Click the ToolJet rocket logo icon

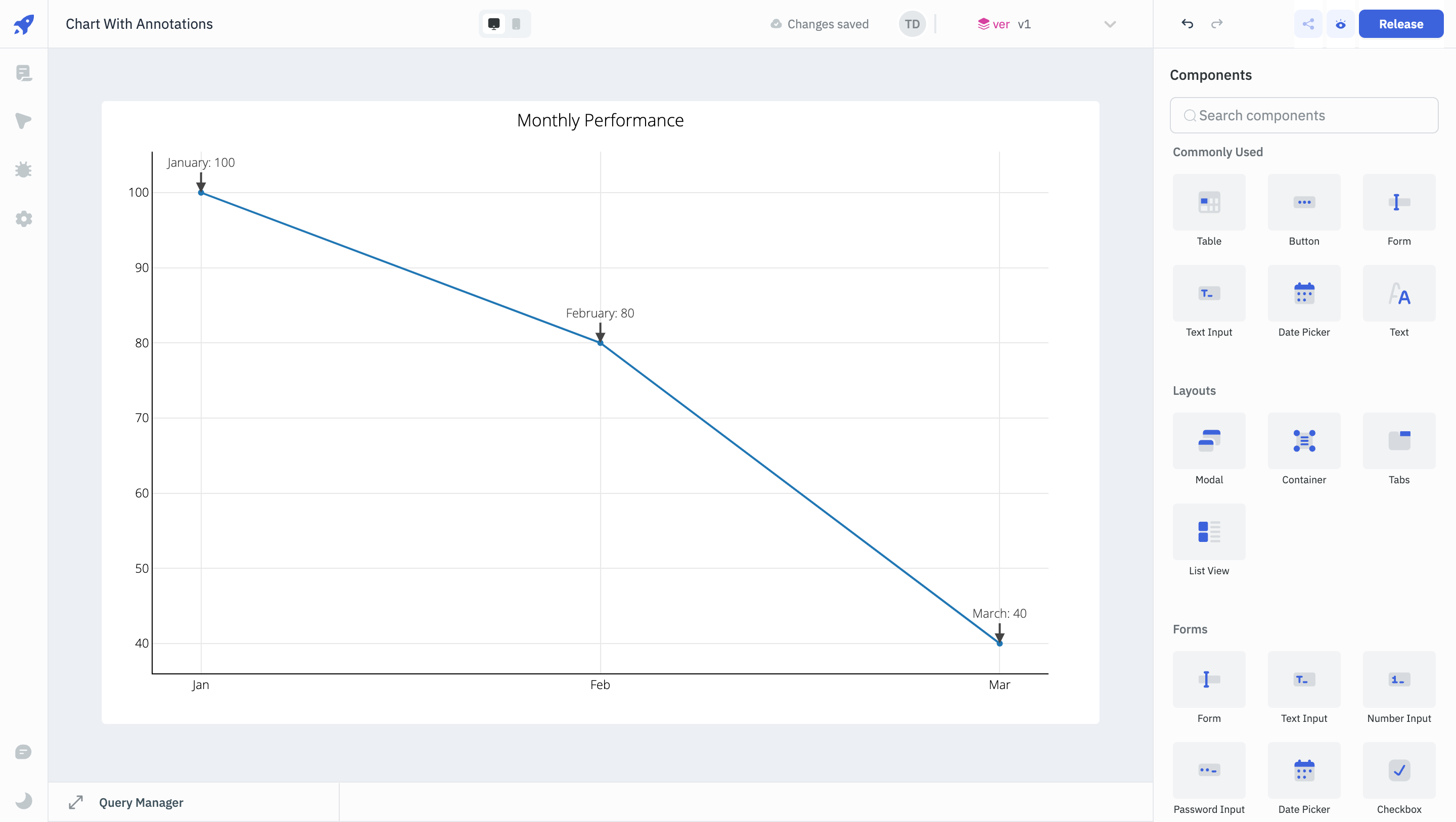point(24,24)
